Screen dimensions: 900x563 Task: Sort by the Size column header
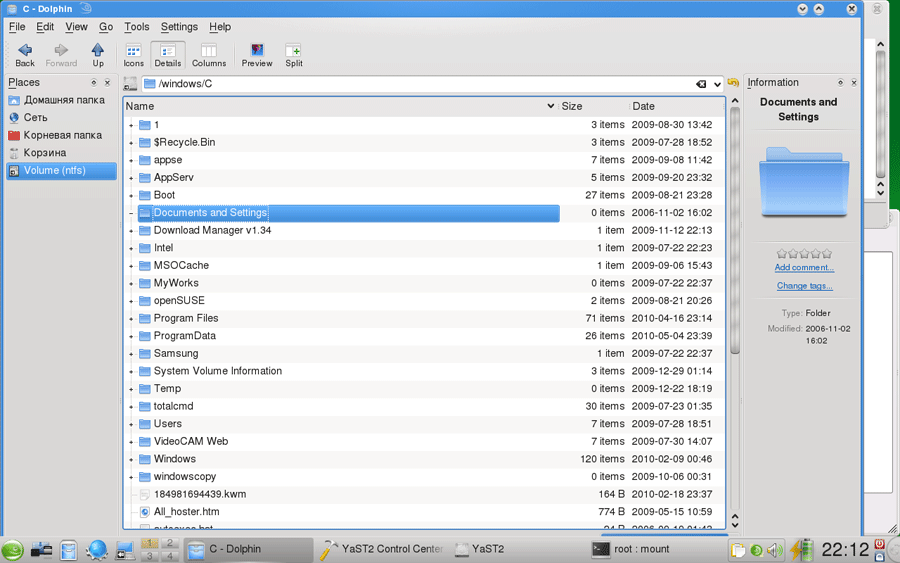(x=593, y=106)
